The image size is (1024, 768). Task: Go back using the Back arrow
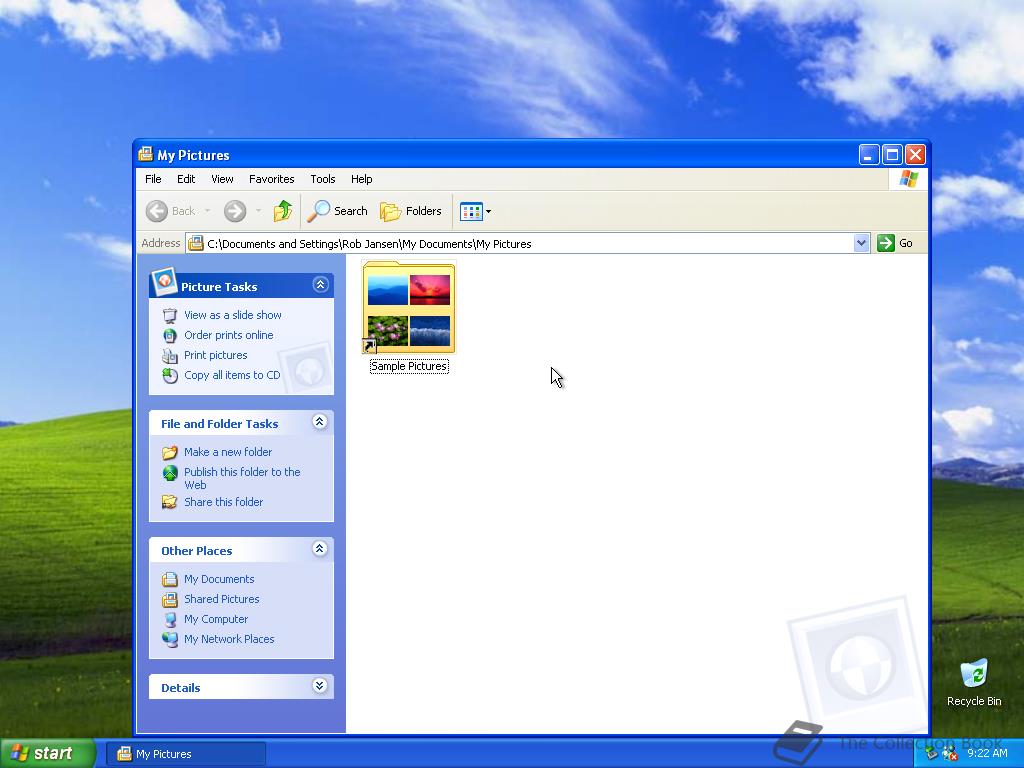170,211
